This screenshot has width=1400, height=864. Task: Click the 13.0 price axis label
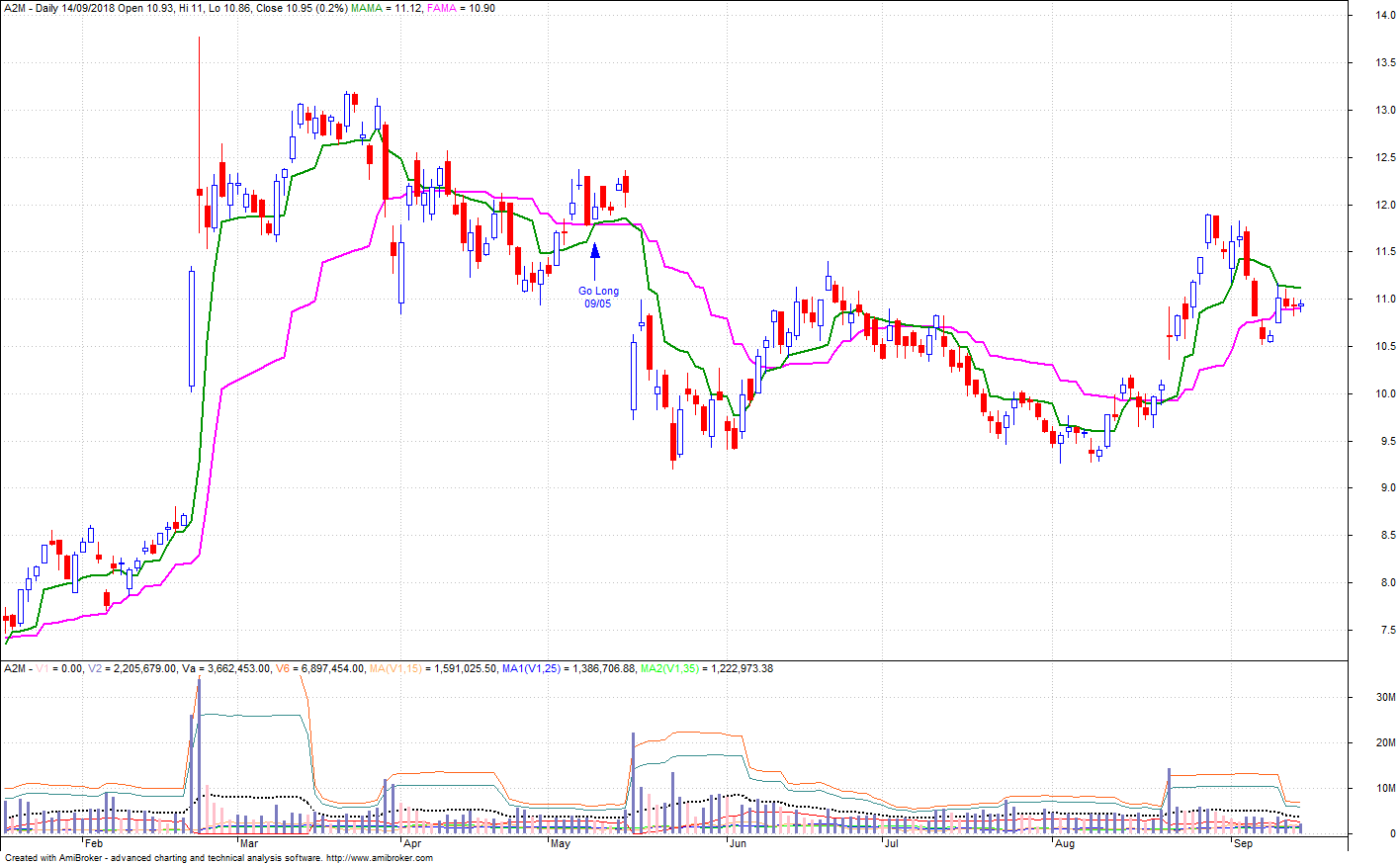click(1384, 111)
